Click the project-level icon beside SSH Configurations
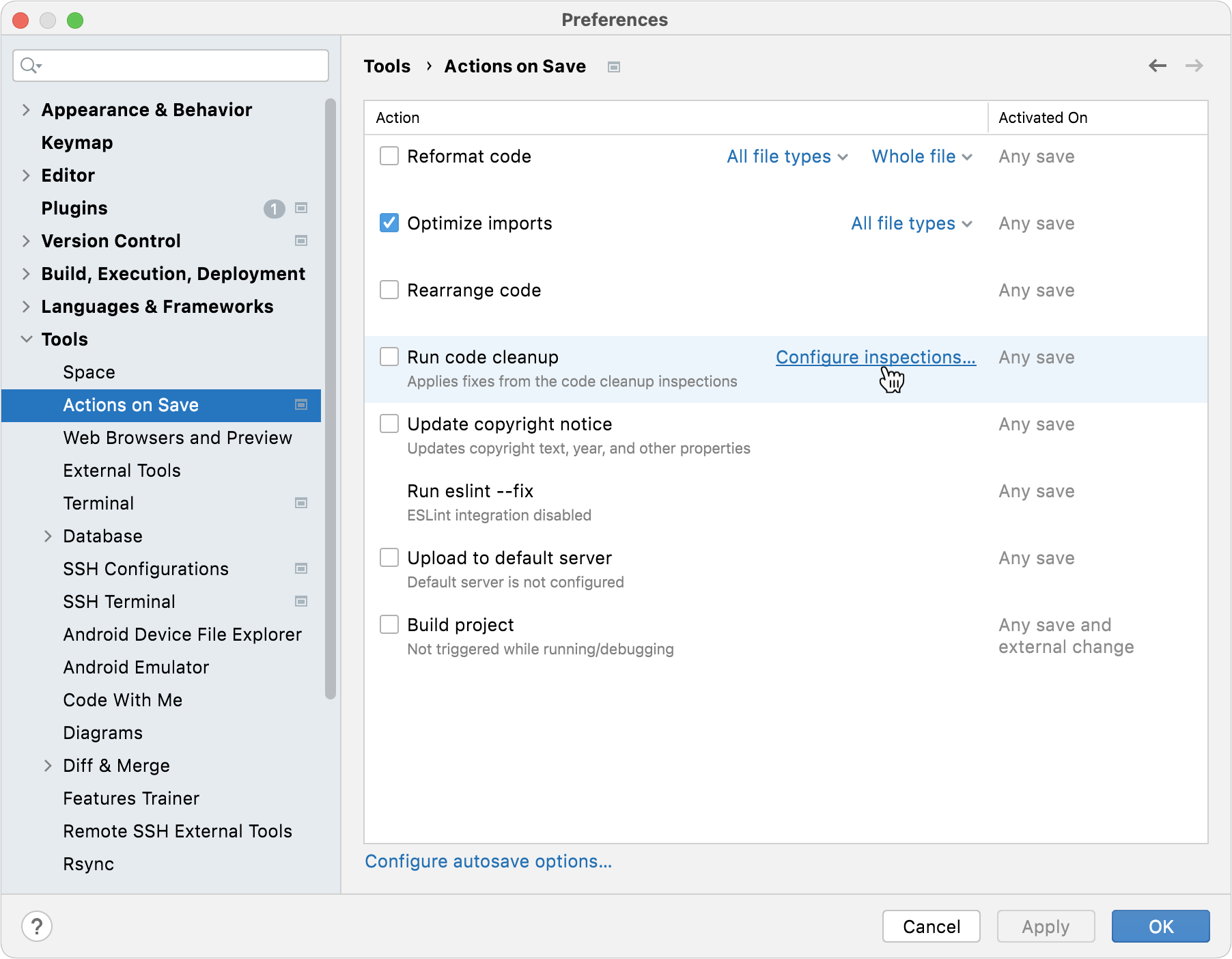Viewport: 1232px width, 959px height. [x=300, y=568]
